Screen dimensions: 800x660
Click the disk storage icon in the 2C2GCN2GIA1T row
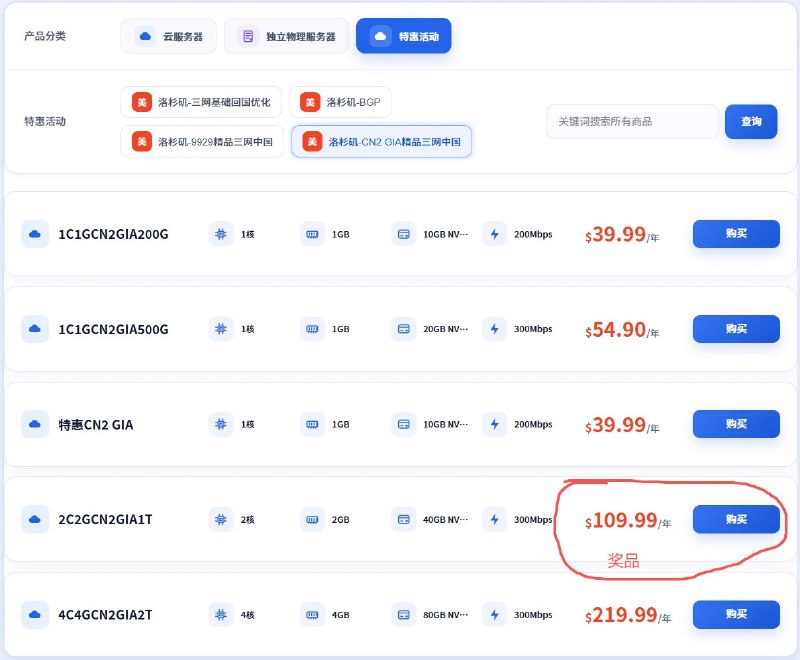pyautogui.click(x=404, y=519)
